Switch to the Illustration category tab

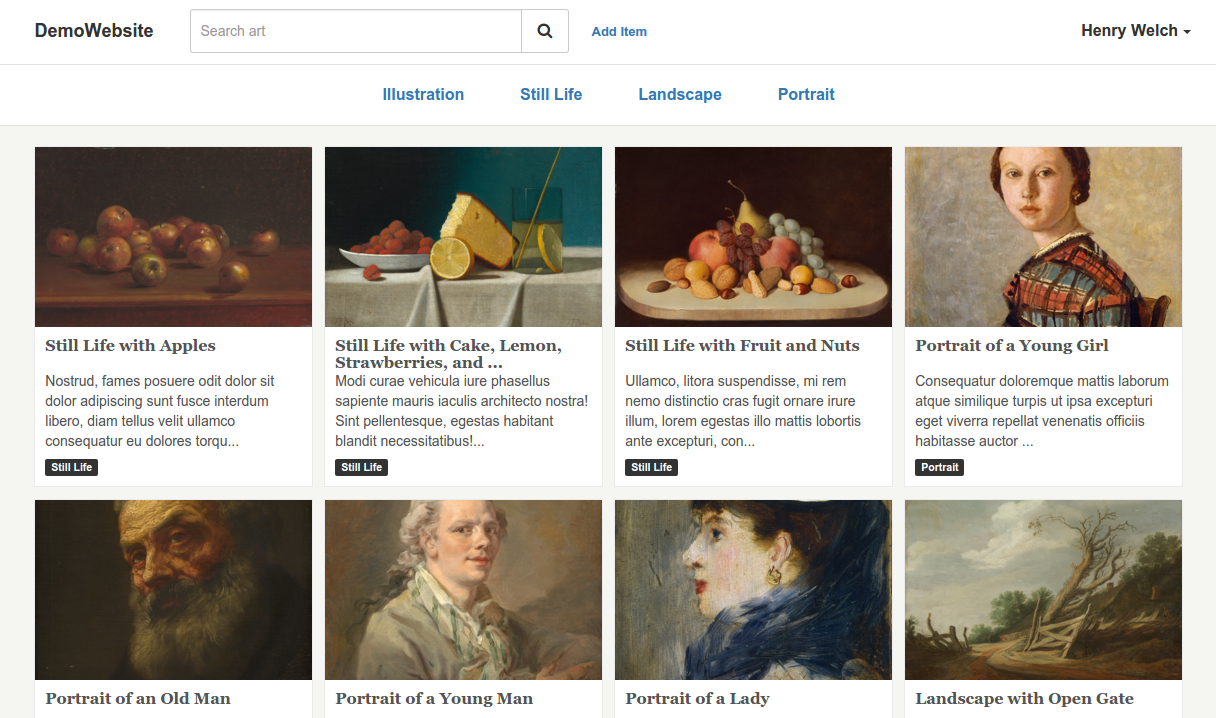423,94
